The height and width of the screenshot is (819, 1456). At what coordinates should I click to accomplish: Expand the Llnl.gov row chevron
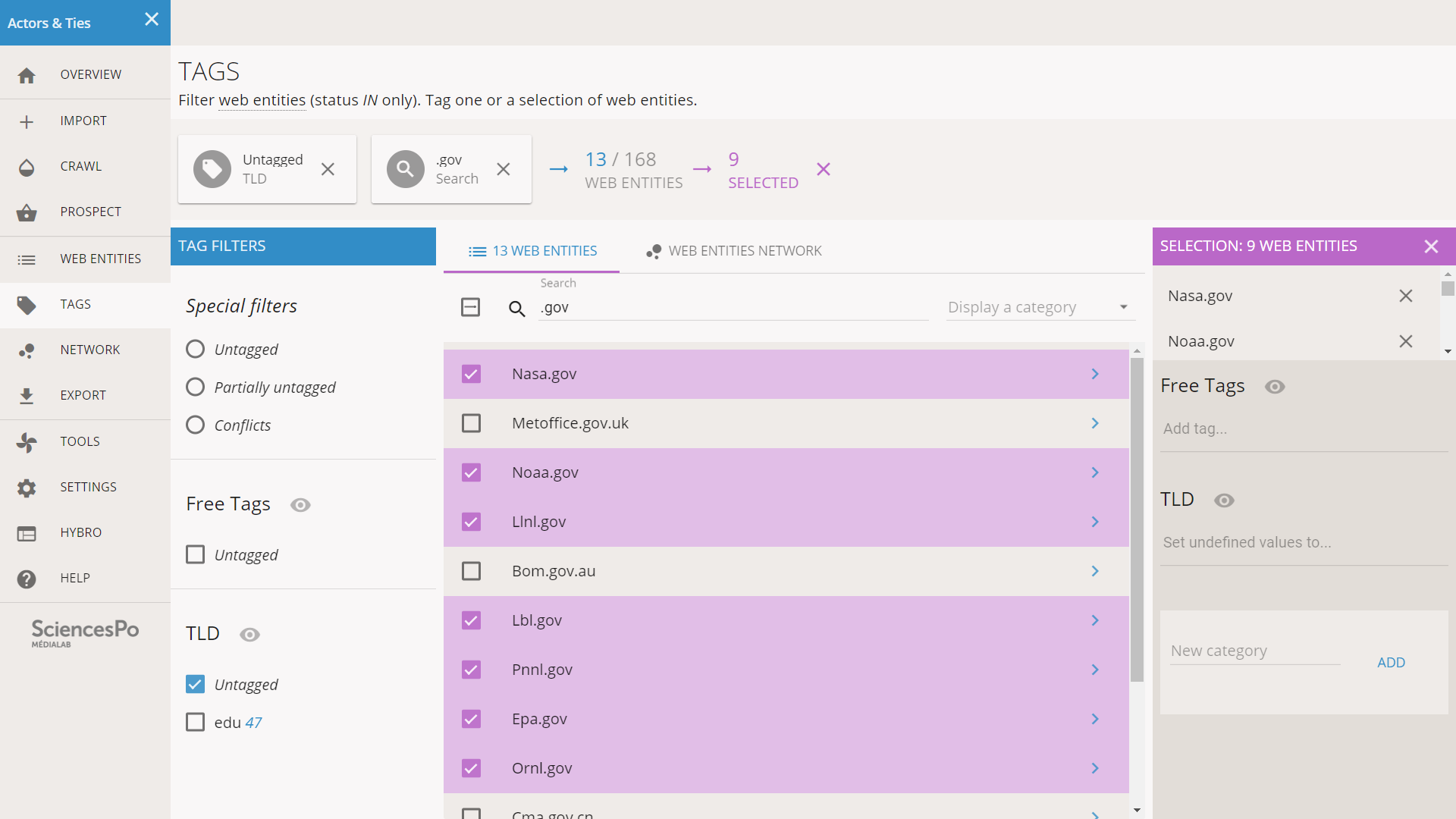[1095, 522]
